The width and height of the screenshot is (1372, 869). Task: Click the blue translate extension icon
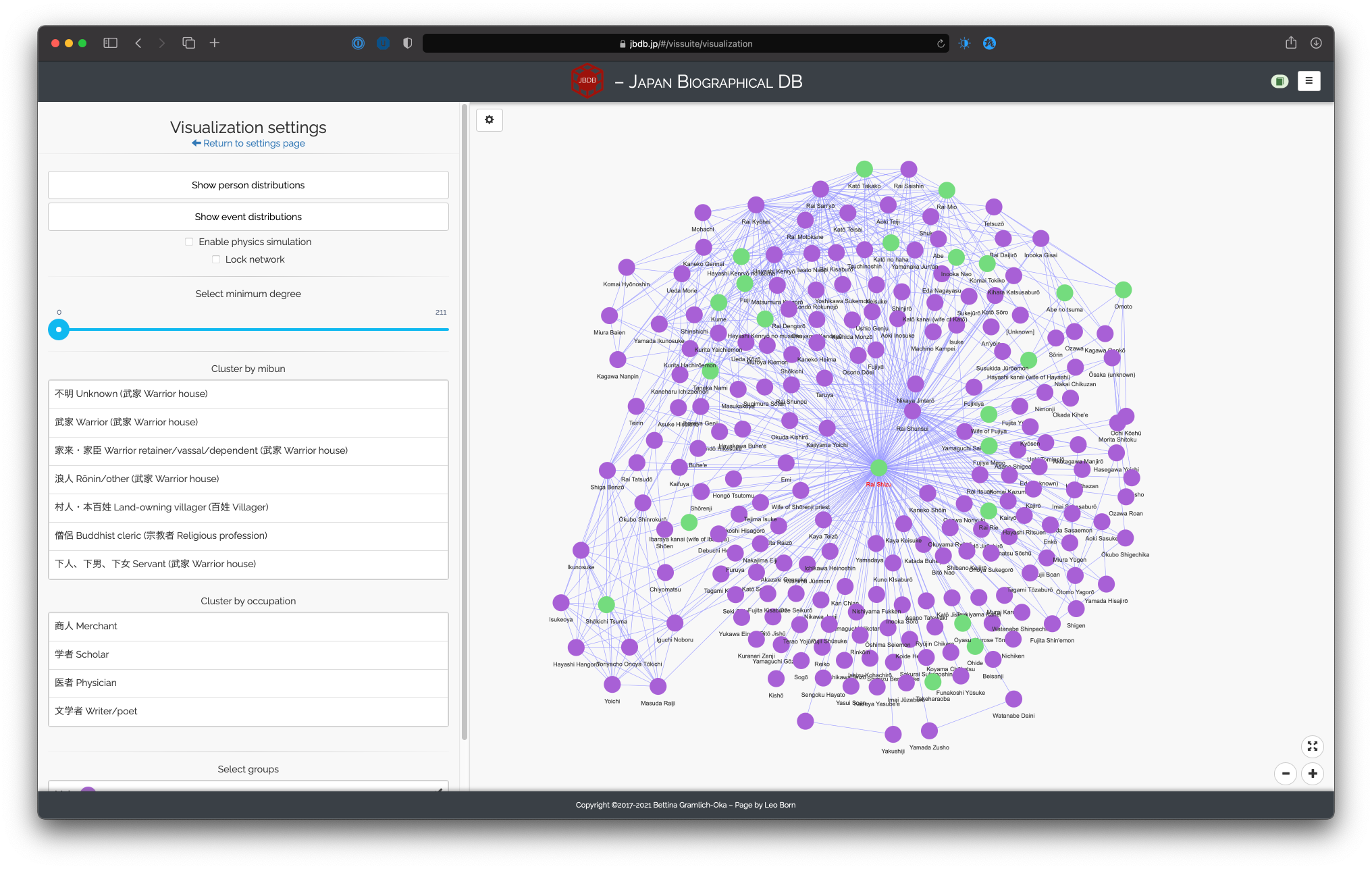coord(989,43)
